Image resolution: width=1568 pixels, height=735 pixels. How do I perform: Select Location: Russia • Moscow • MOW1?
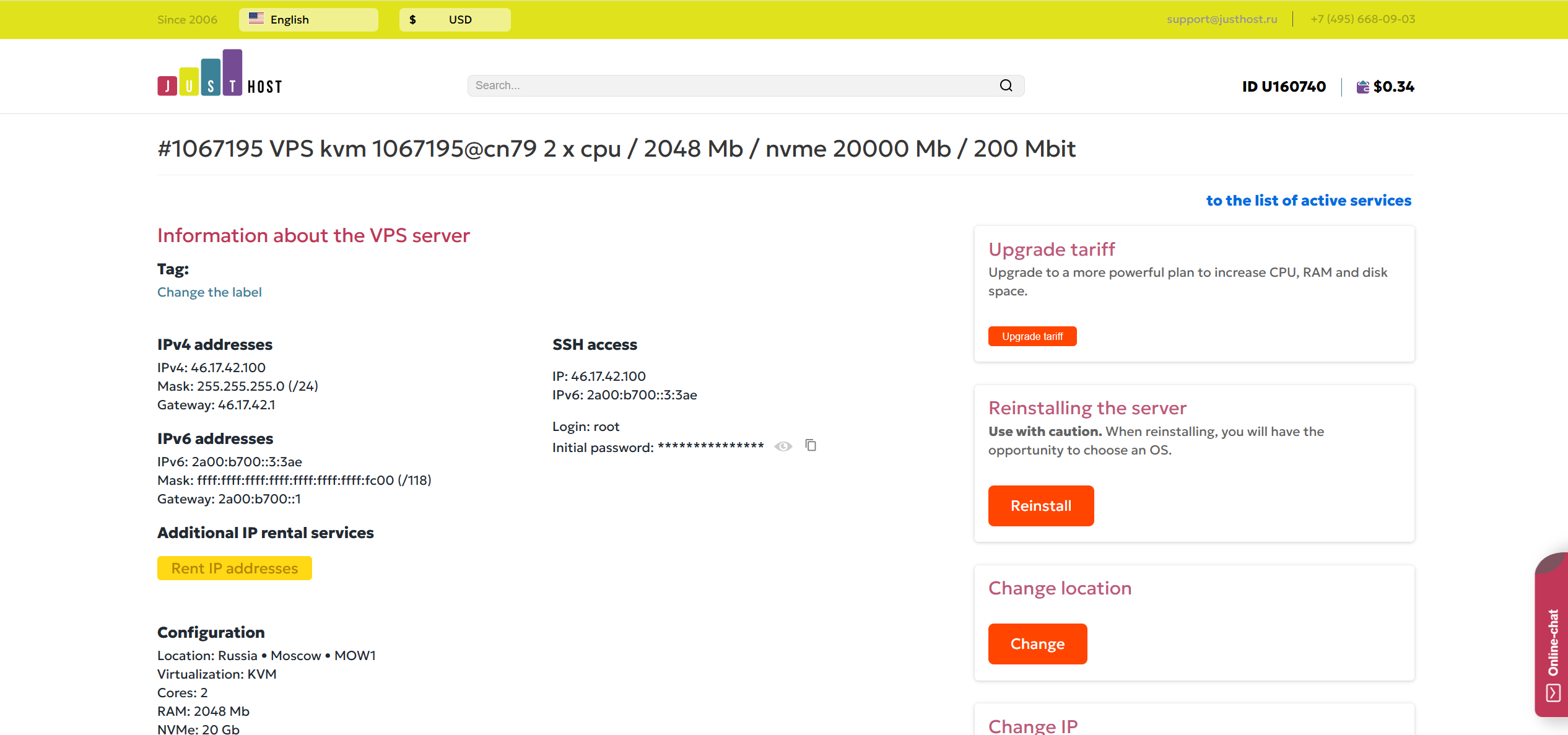coord(266,656)
